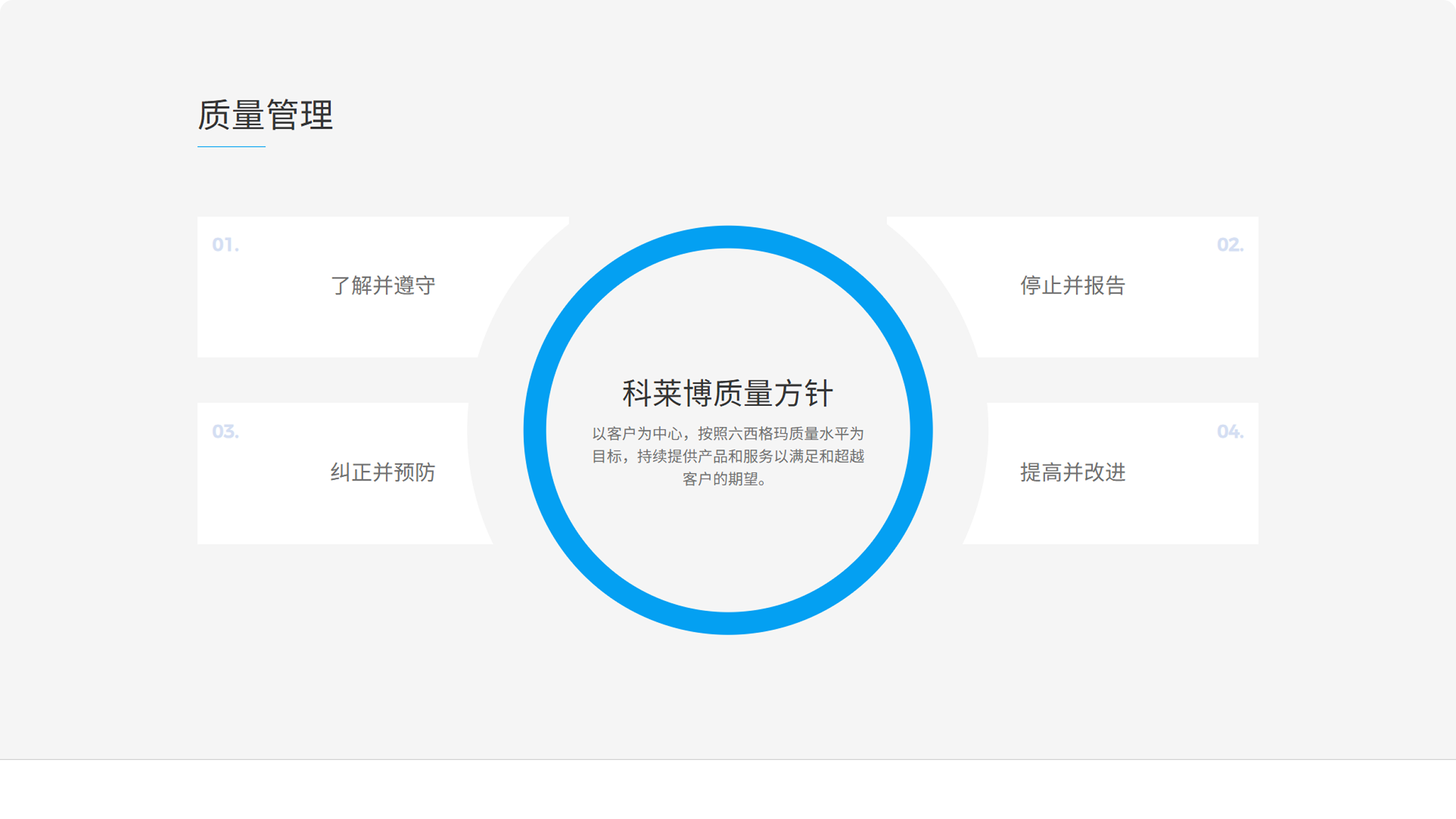Select the 停止并报告 card text

coord(1072,285)
